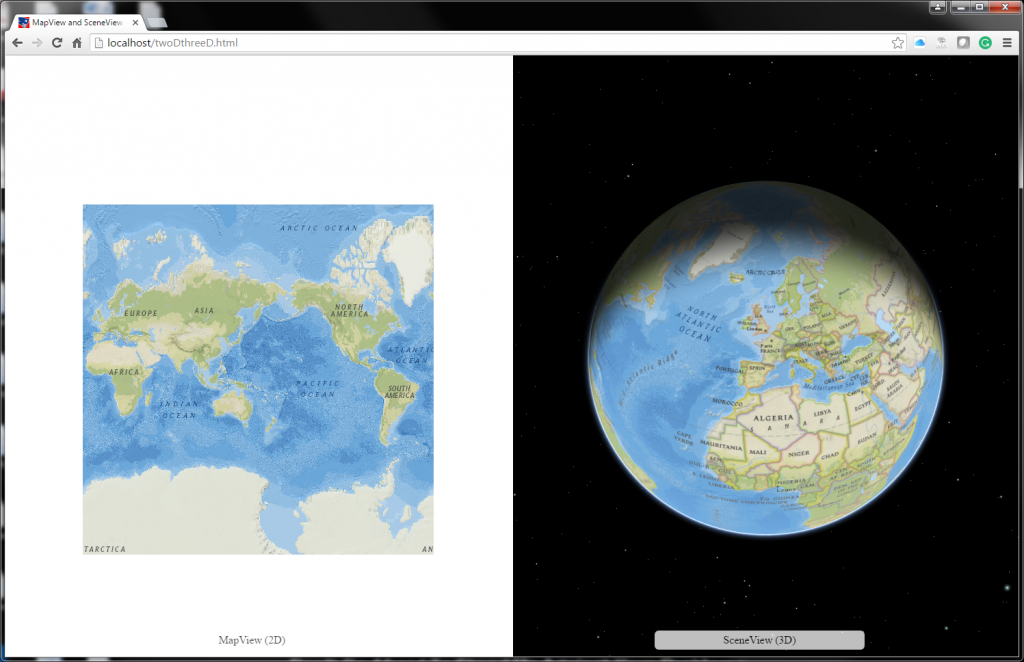
Task: Click the NIGER label on the globe
Action: pyautogui.click(x=798, y=453)
